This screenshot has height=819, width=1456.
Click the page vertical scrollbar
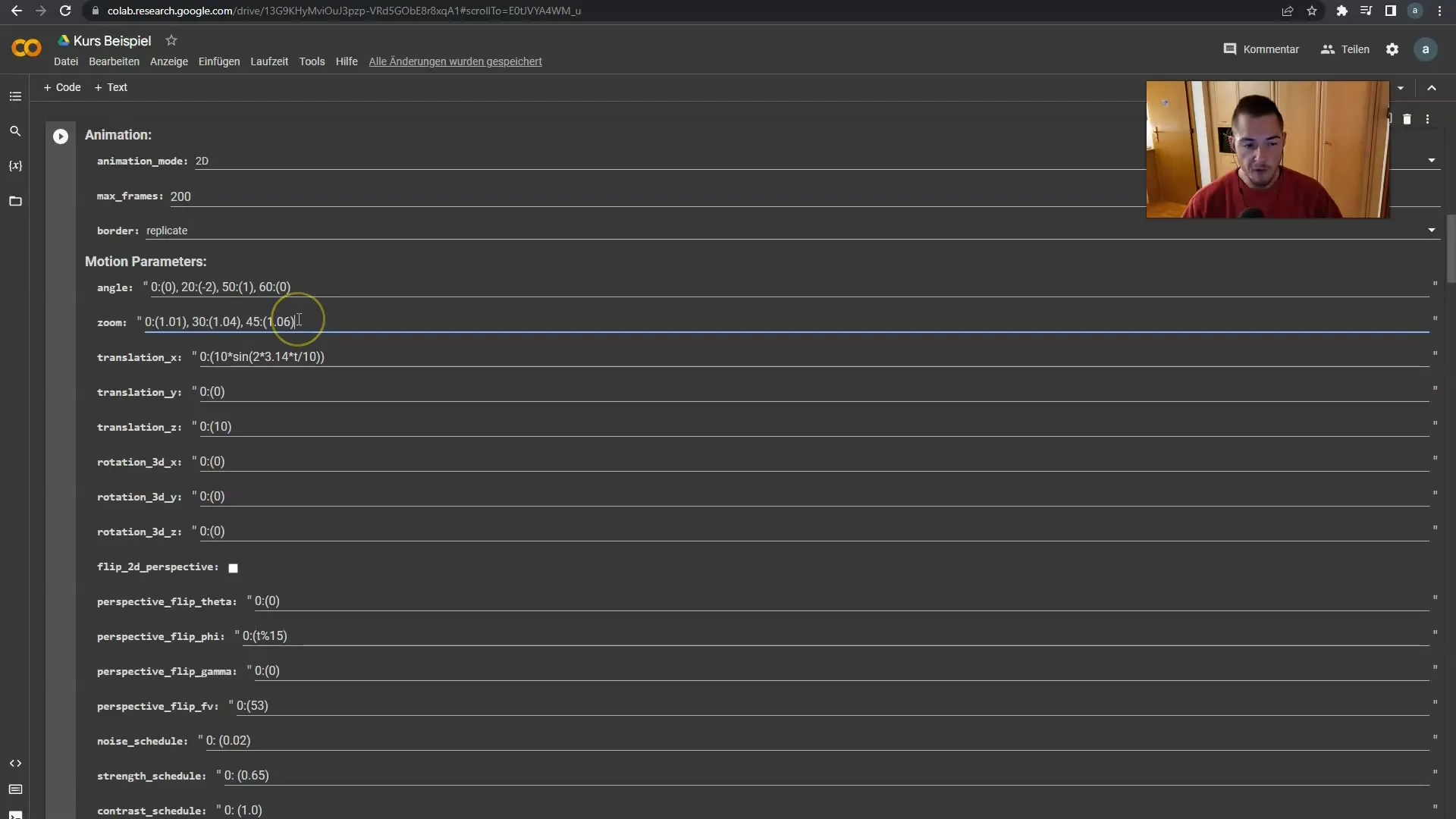1451,249
